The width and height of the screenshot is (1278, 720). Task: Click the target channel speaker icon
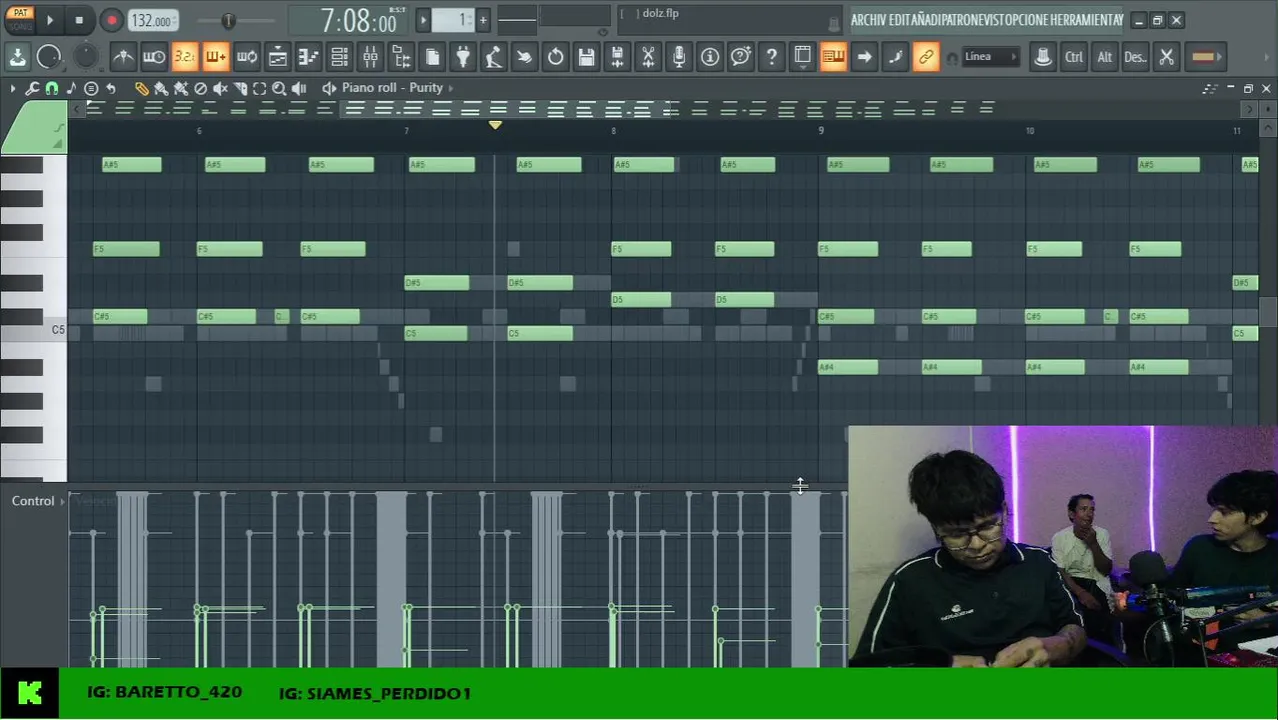click(329, 88)
